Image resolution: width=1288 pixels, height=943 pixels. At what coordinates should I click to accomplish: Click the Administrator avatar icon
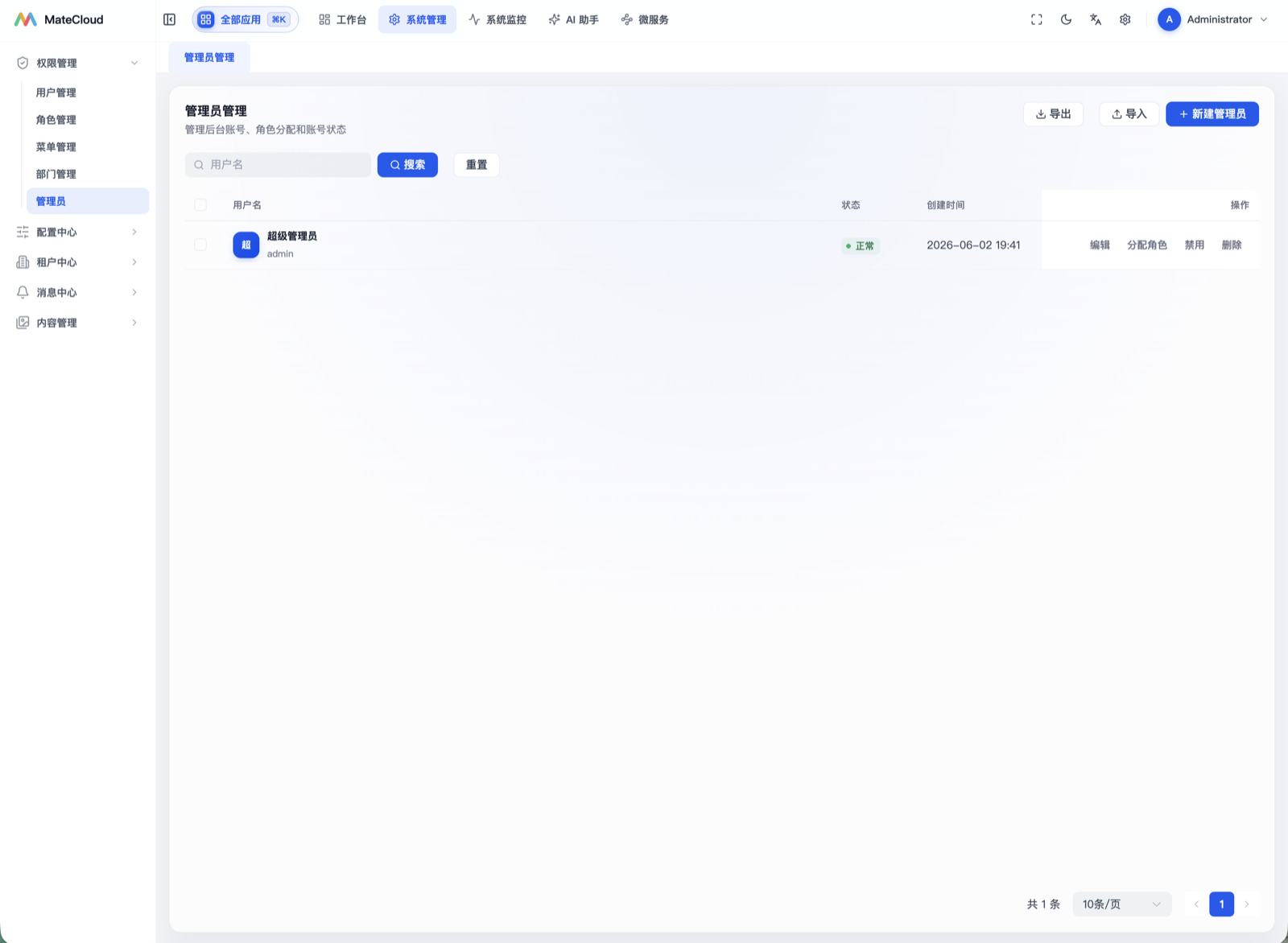(x=1169, y=19)
